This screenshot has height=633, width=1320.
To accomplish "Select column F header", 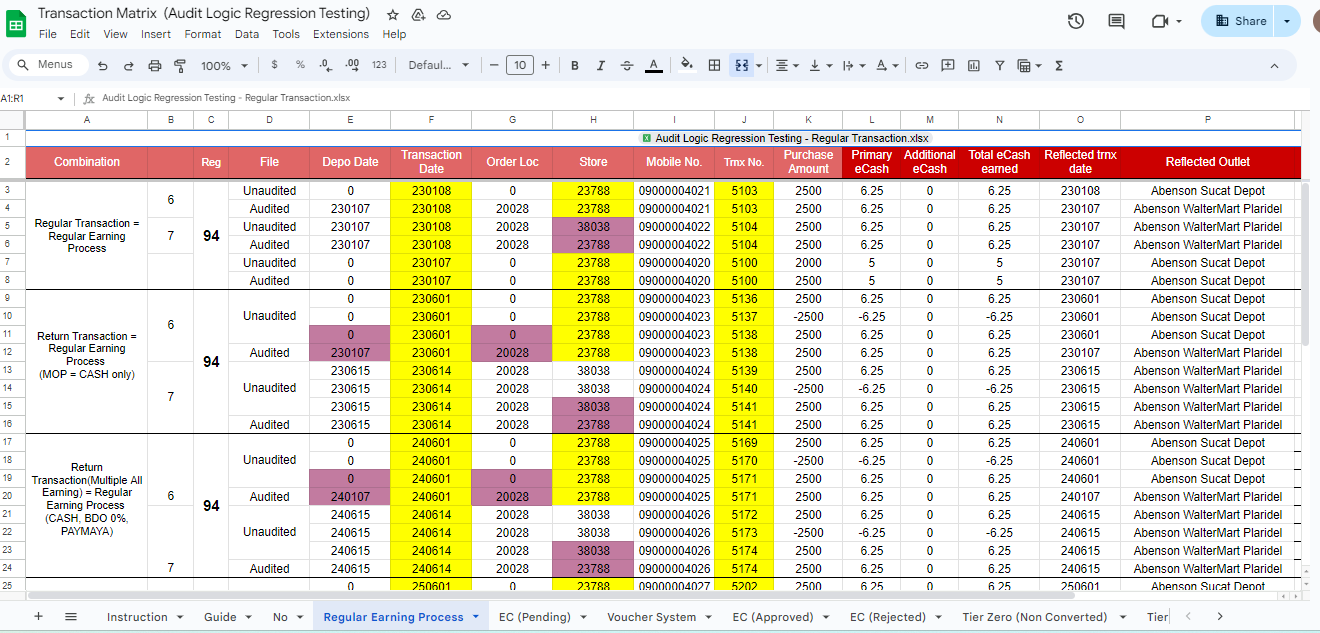I will tap(431, 120).
